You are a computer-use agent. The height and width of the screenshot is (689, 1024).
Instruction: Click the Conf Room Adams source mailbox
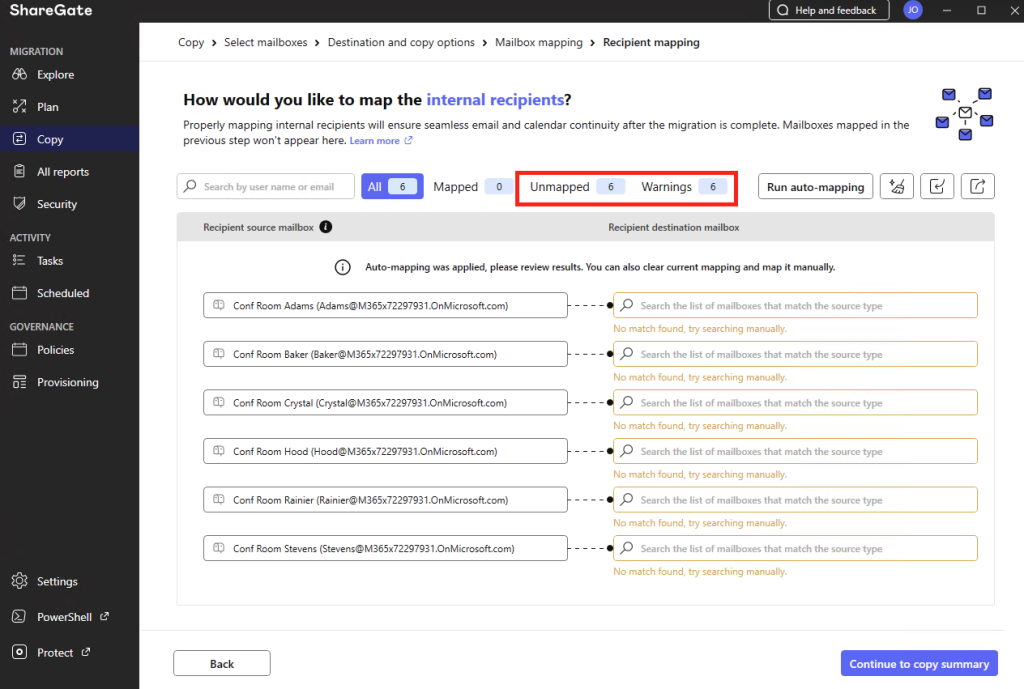(385, 305)
